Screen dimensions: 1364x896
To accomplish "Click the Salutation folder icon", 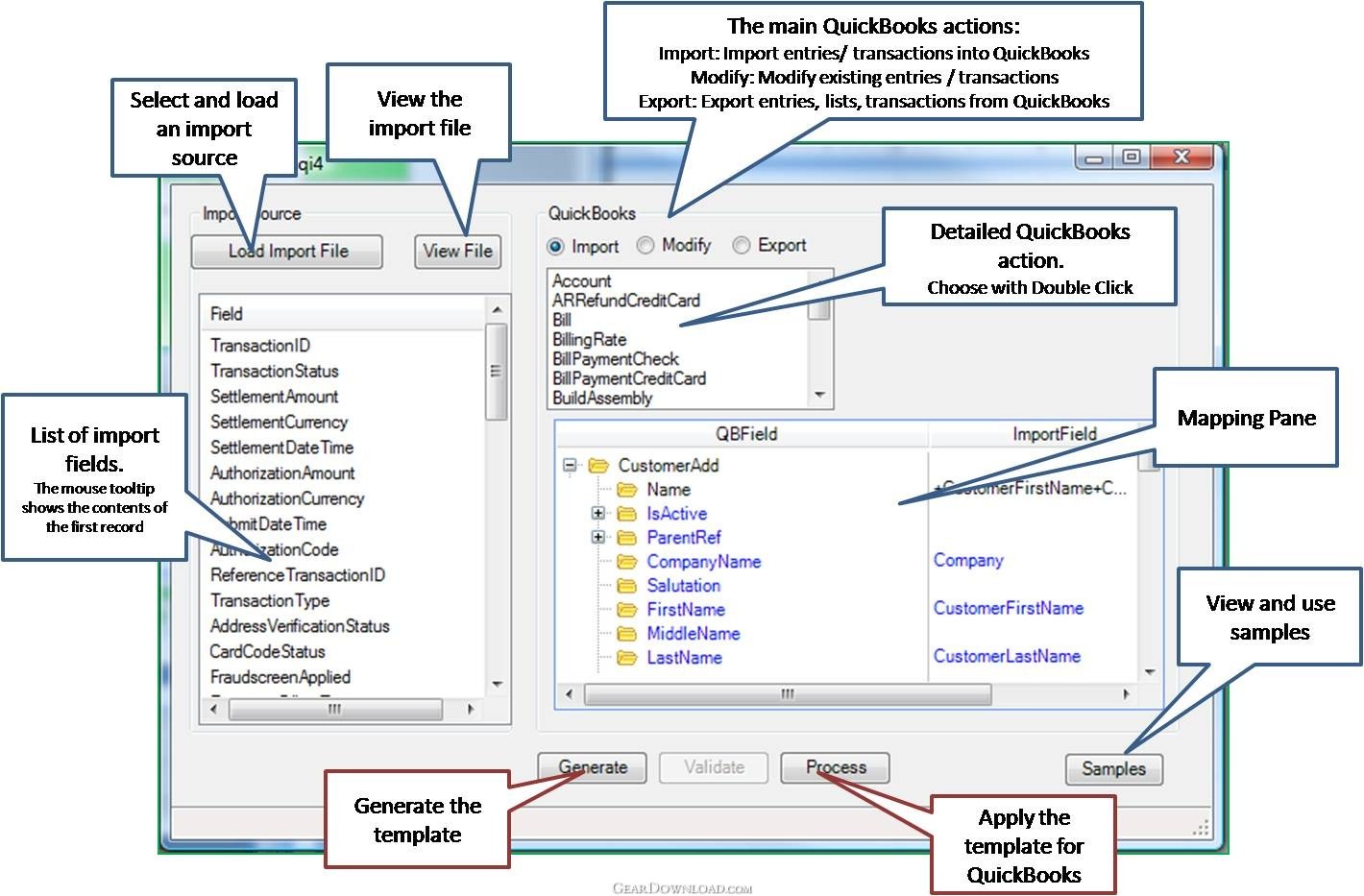I will tap(627, 586).
